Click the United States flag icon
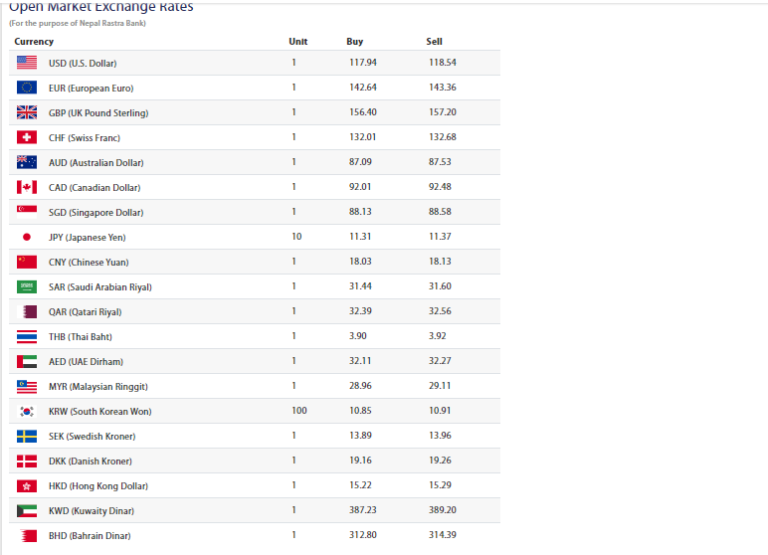768x555 pixels. pos(27,63)
